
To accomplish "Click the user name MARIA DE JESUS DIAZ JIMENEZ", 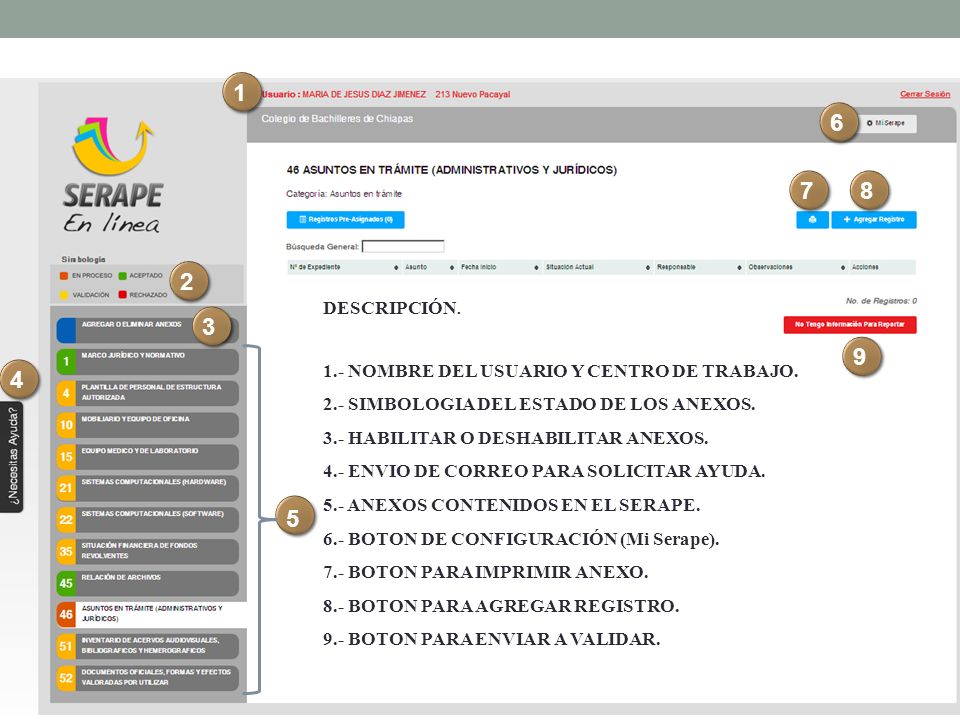I will (364, 94).
